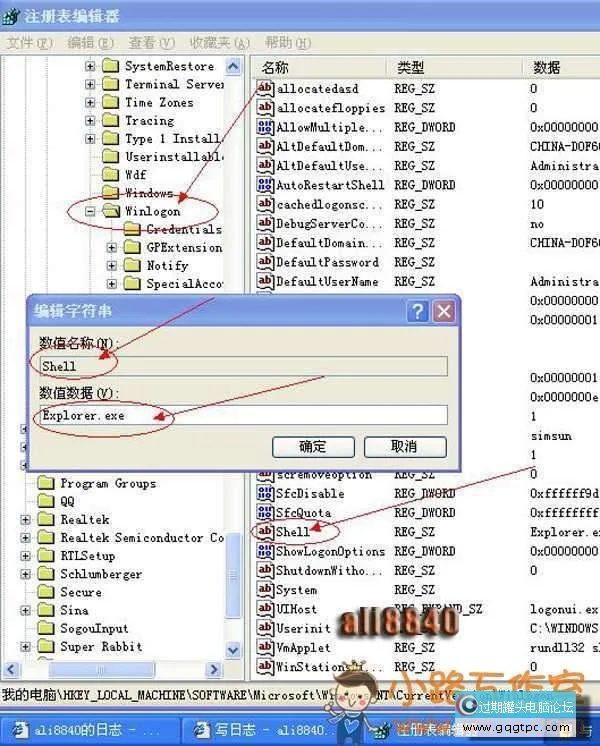Click the tree pane horizontal scrollbar thumb
This screenshot has width=600, height=746.
point(101,669)
